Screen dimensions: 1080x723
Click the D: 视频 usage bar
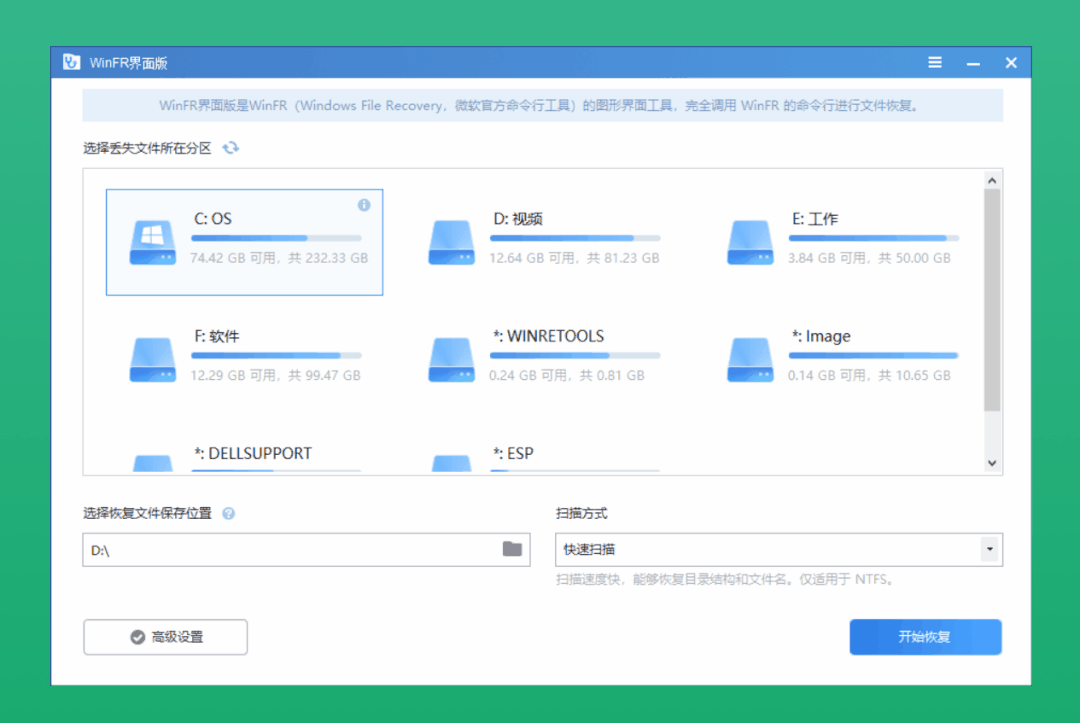click(575, 238)
